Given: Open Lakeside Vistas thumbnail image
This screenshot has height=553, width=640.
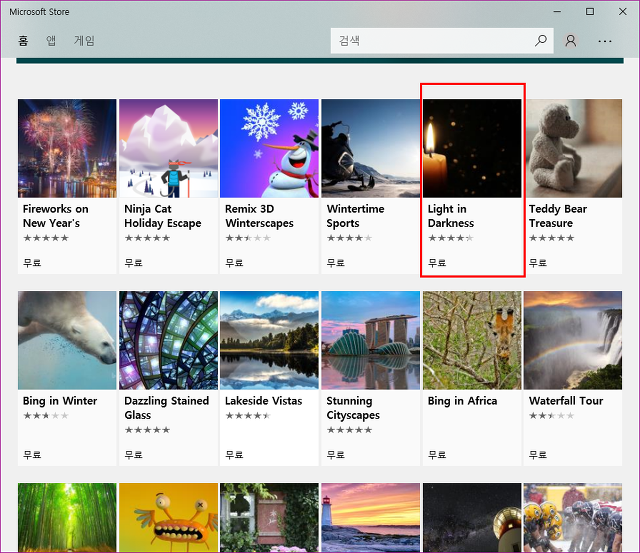Looking at the screenshot, I should [269, 340].
